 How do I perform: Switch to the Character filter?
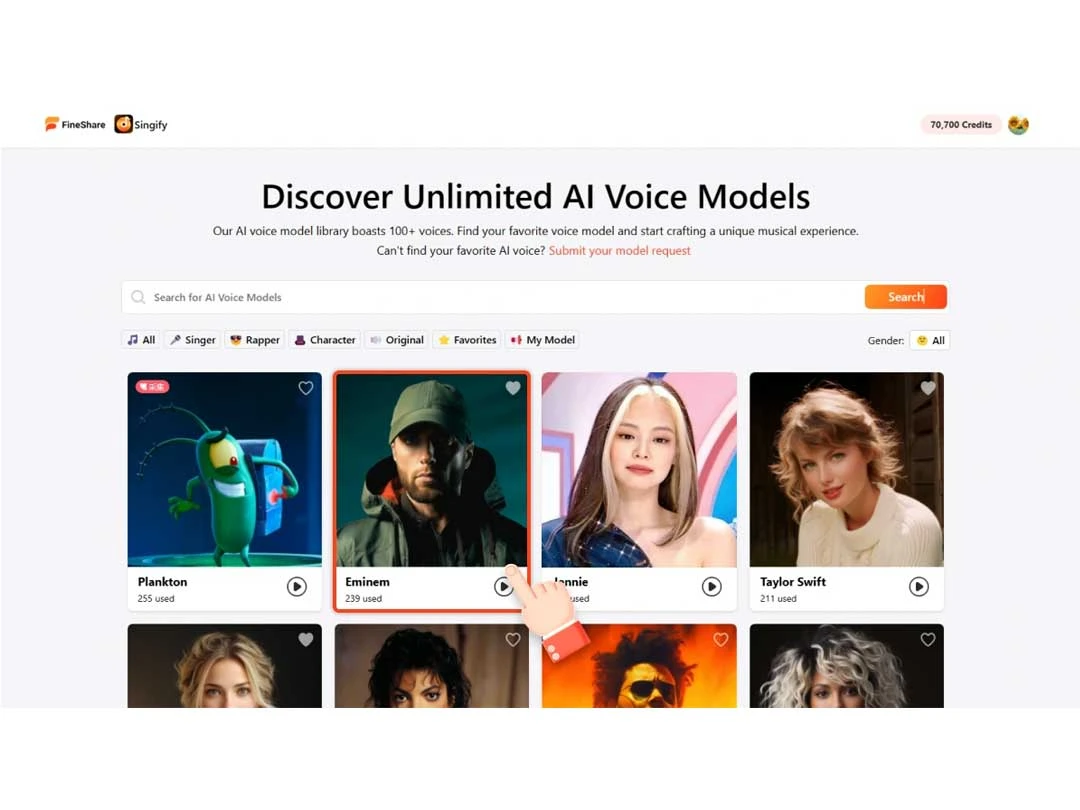[x=325, y=340]
